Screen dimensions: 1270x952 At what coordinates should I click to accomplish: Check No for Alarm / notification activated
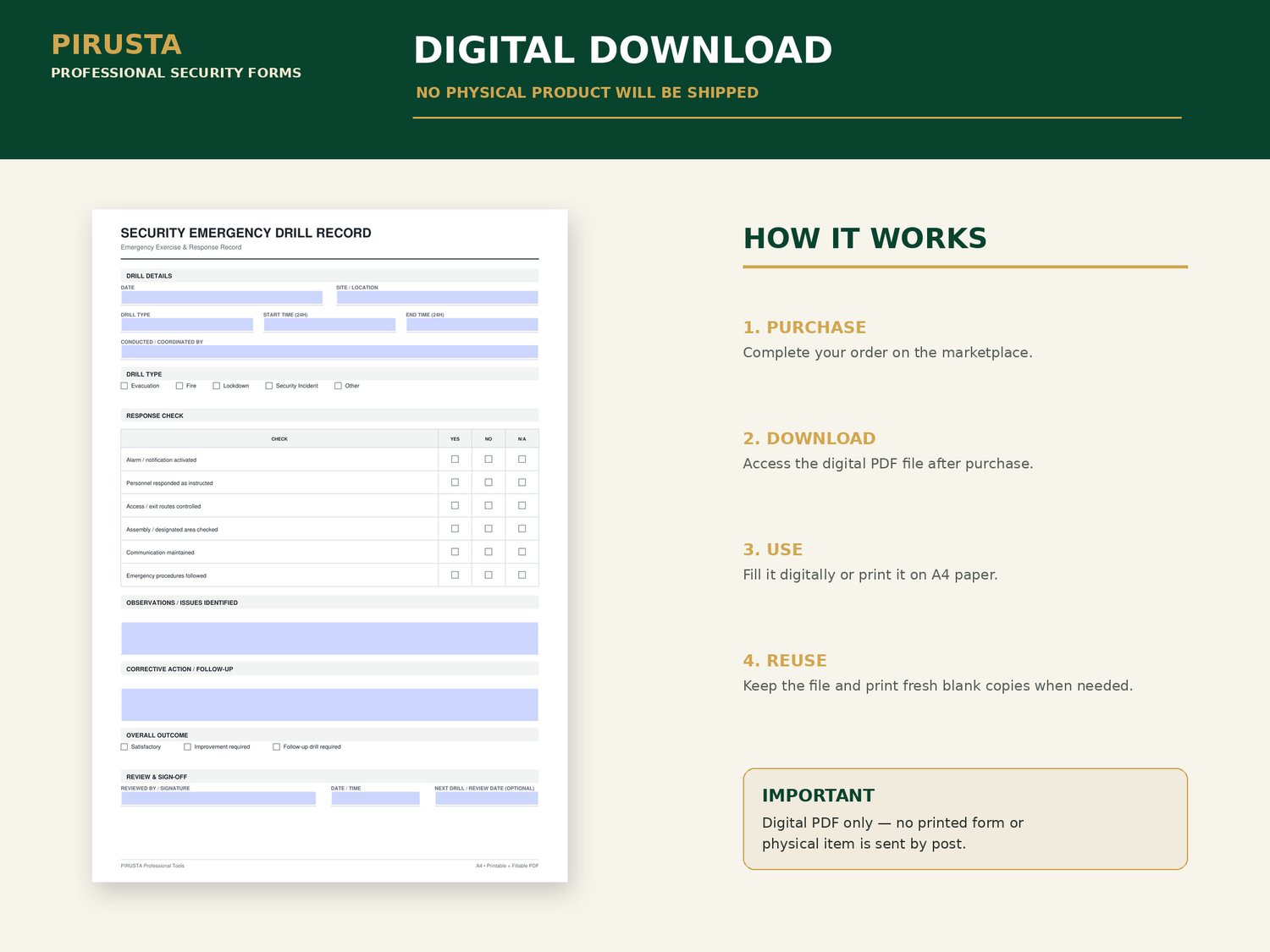(x=489, y=459)
